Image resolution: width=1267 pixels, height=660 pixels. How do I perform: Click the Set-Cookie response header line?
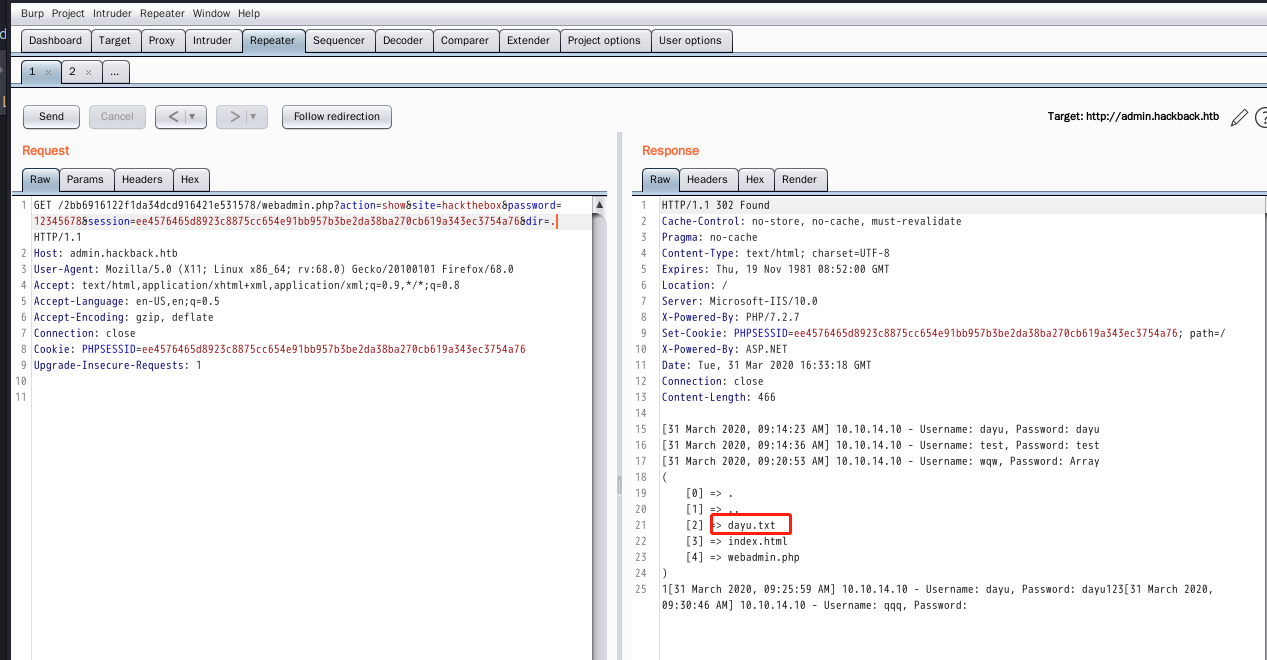pos(943,333)
